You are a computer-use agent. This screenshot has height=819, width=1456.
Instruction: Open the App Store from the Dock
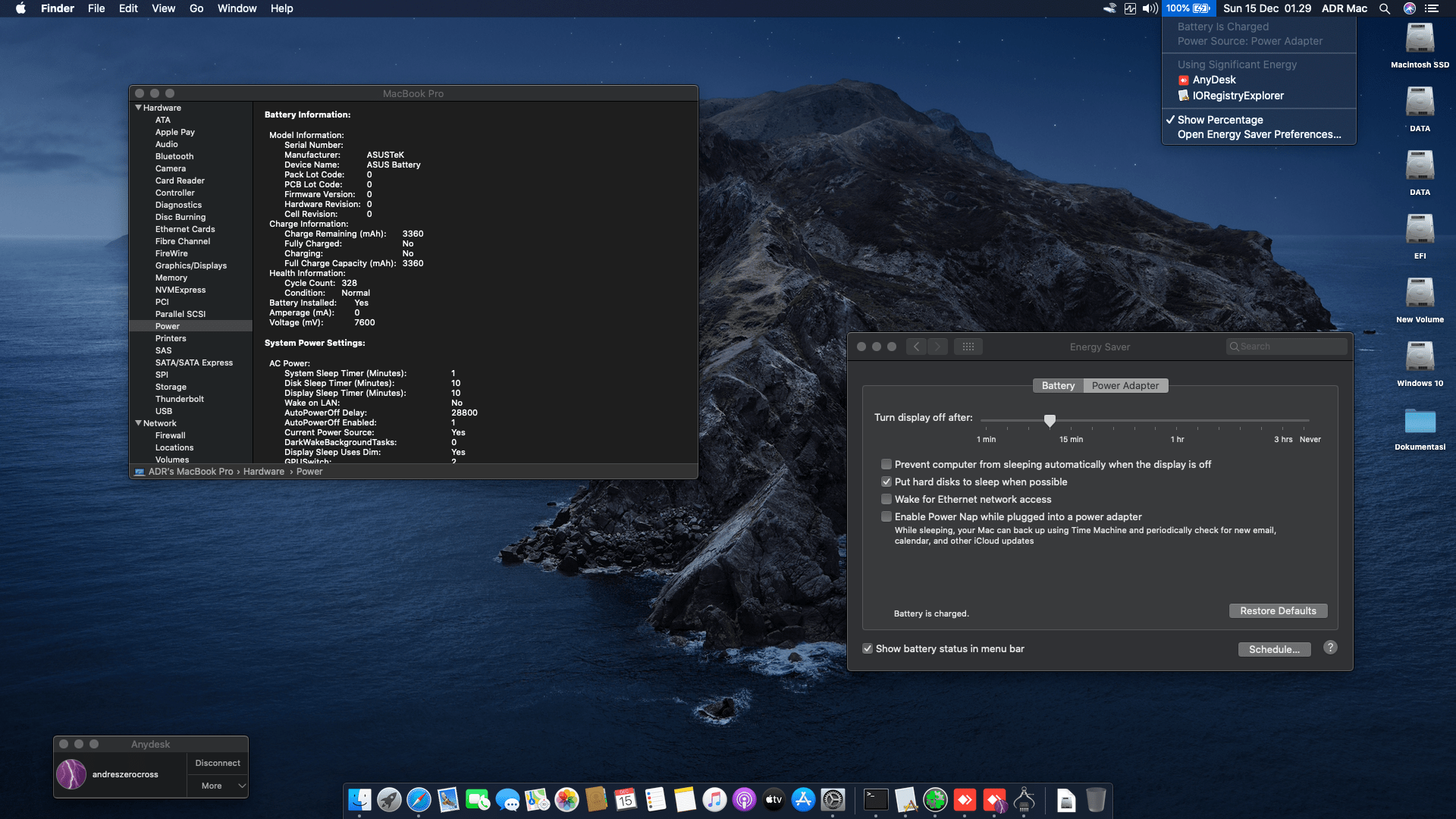pos(803,799)
